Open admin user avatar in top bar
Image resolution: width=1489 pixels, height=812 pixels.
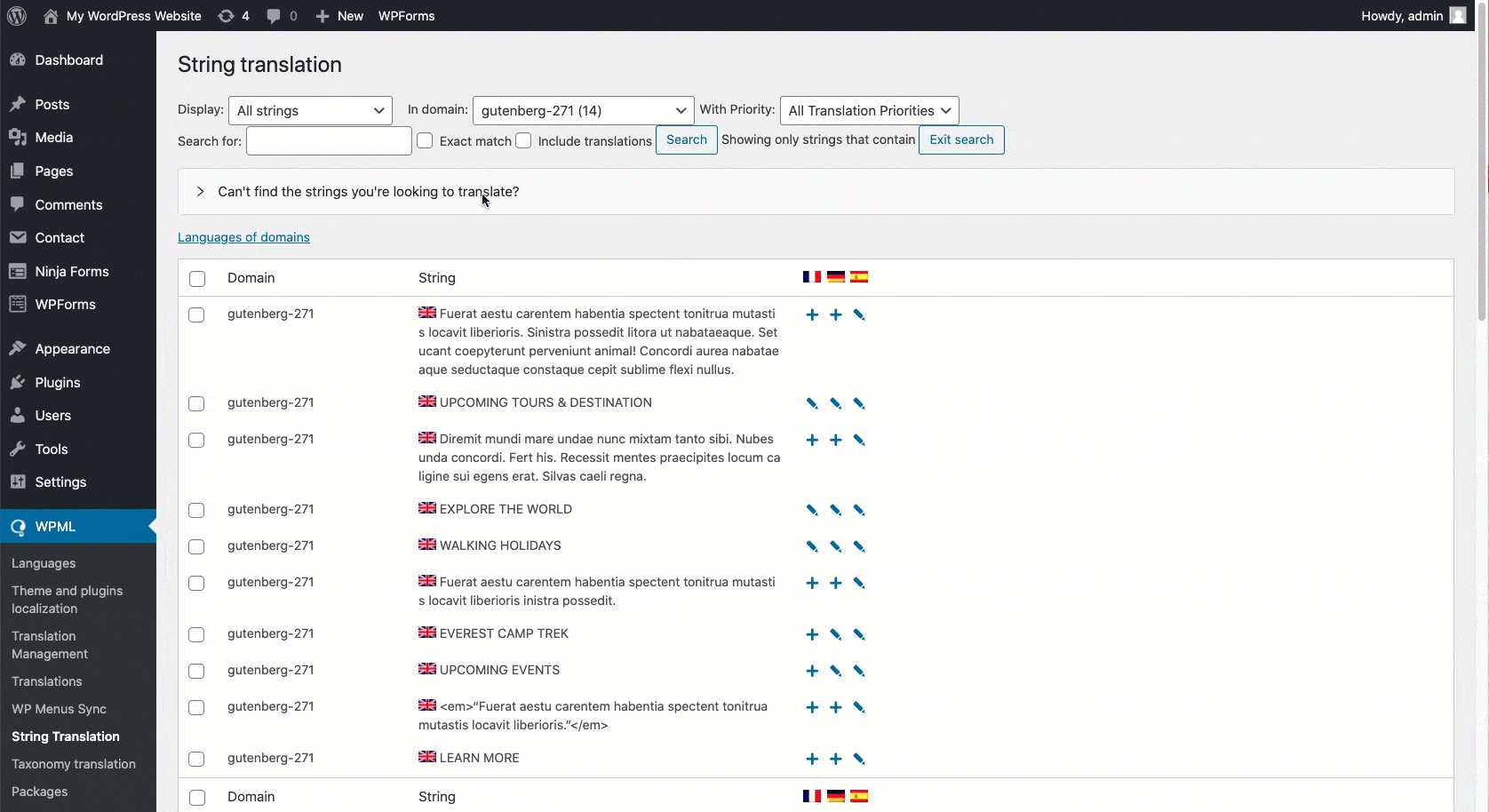(x=1458, y=16)
